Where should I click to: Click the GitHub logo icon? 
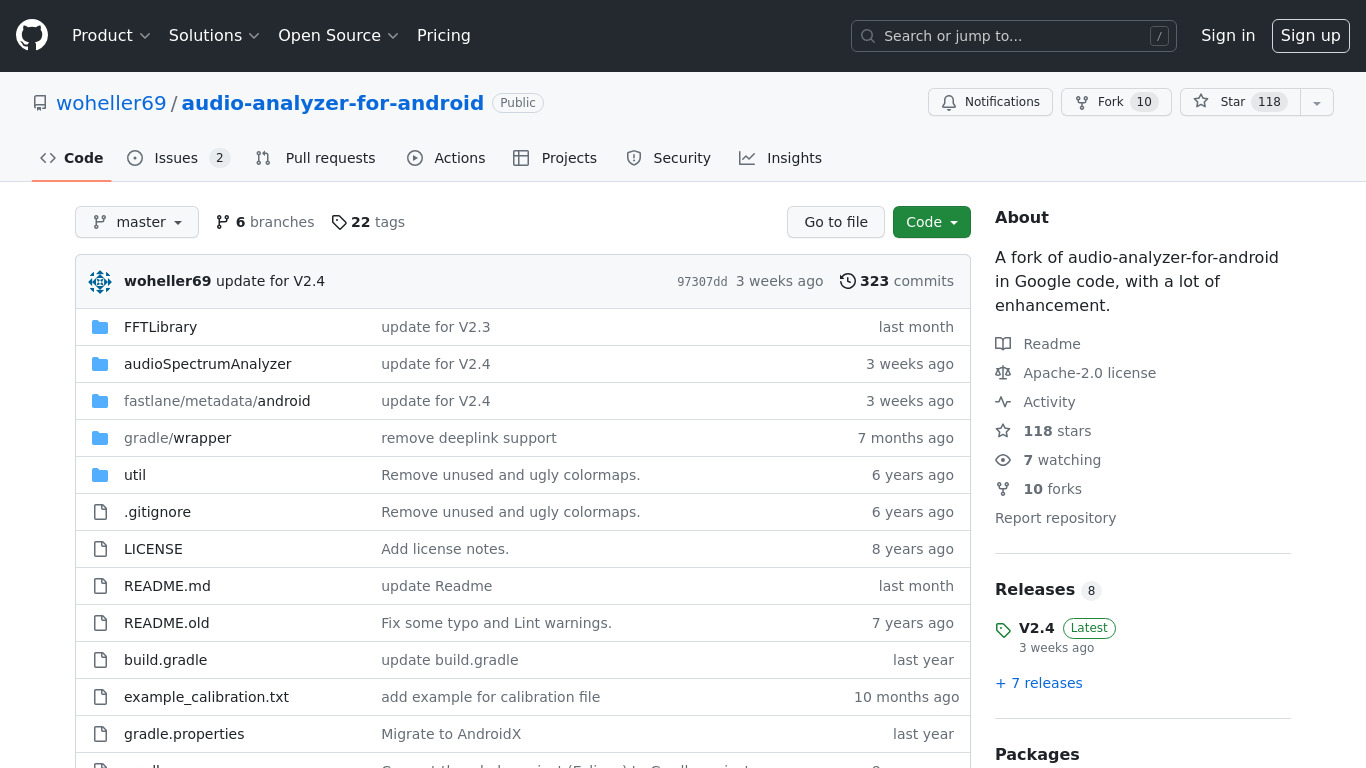[x=32, y=36]
